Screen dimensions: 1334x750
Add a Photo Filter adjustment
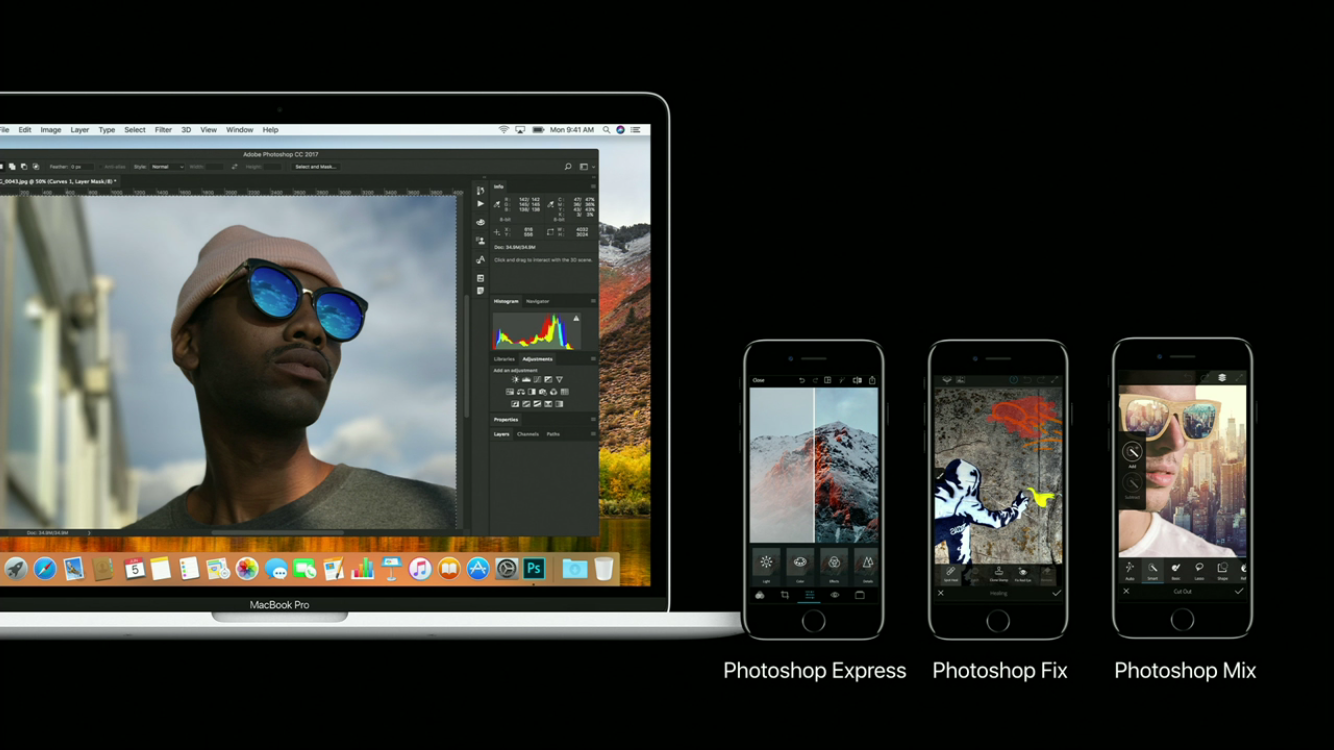click(x=543, y=392)
